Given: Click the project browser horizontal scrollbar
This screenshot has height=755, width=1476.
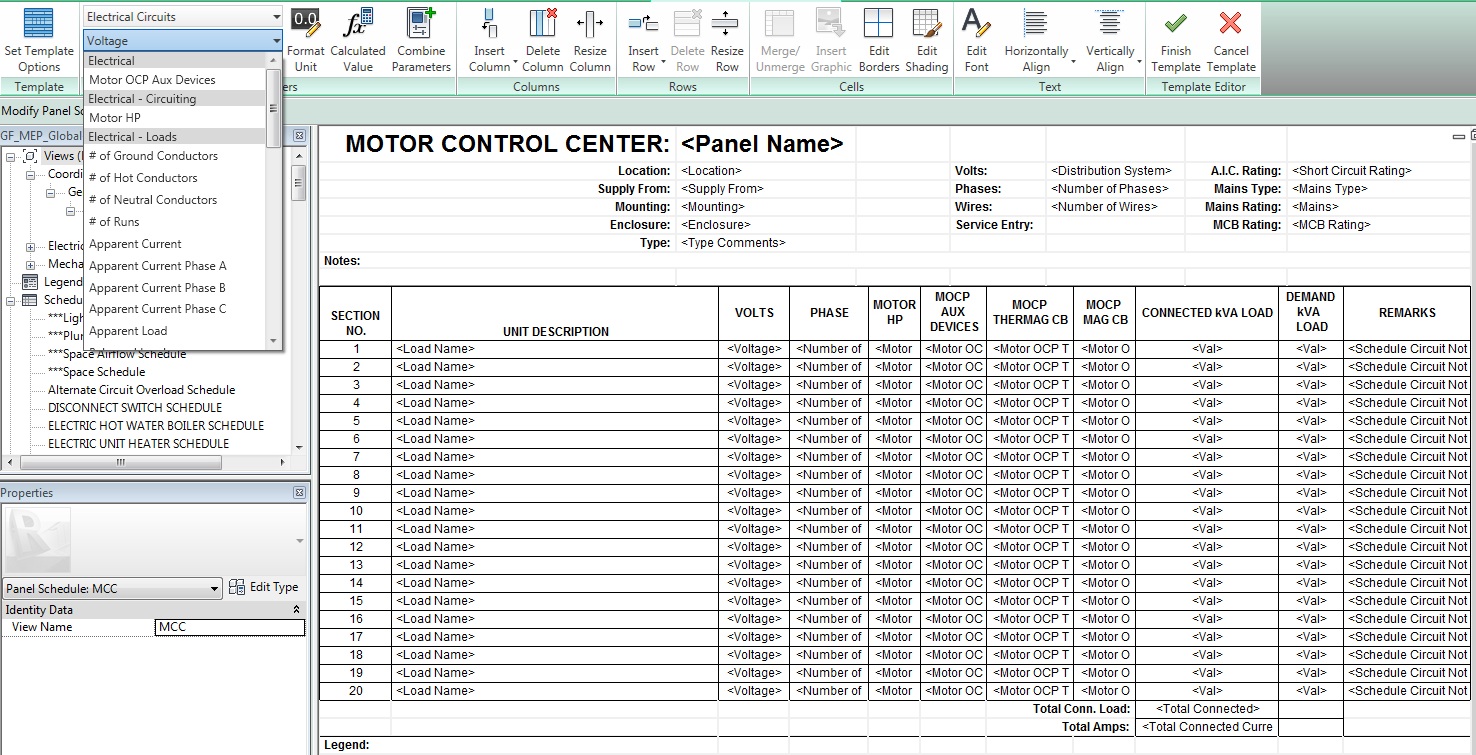Looking at the screenshot, I should pyautogui.click(x=120, y=463).
